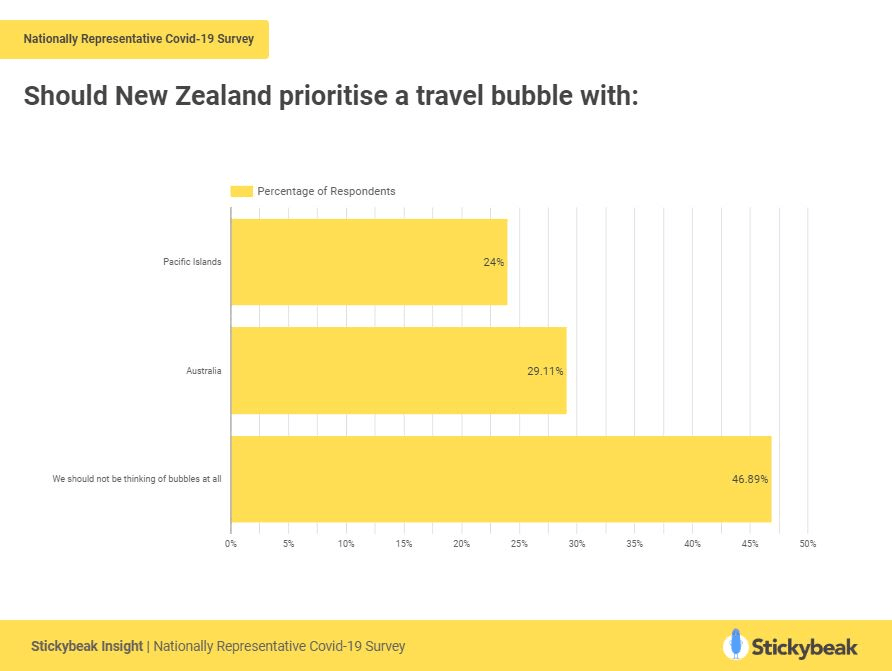Select the Australia bar
This screenshot has height=671, width=892.
click(x=398, y=370)
